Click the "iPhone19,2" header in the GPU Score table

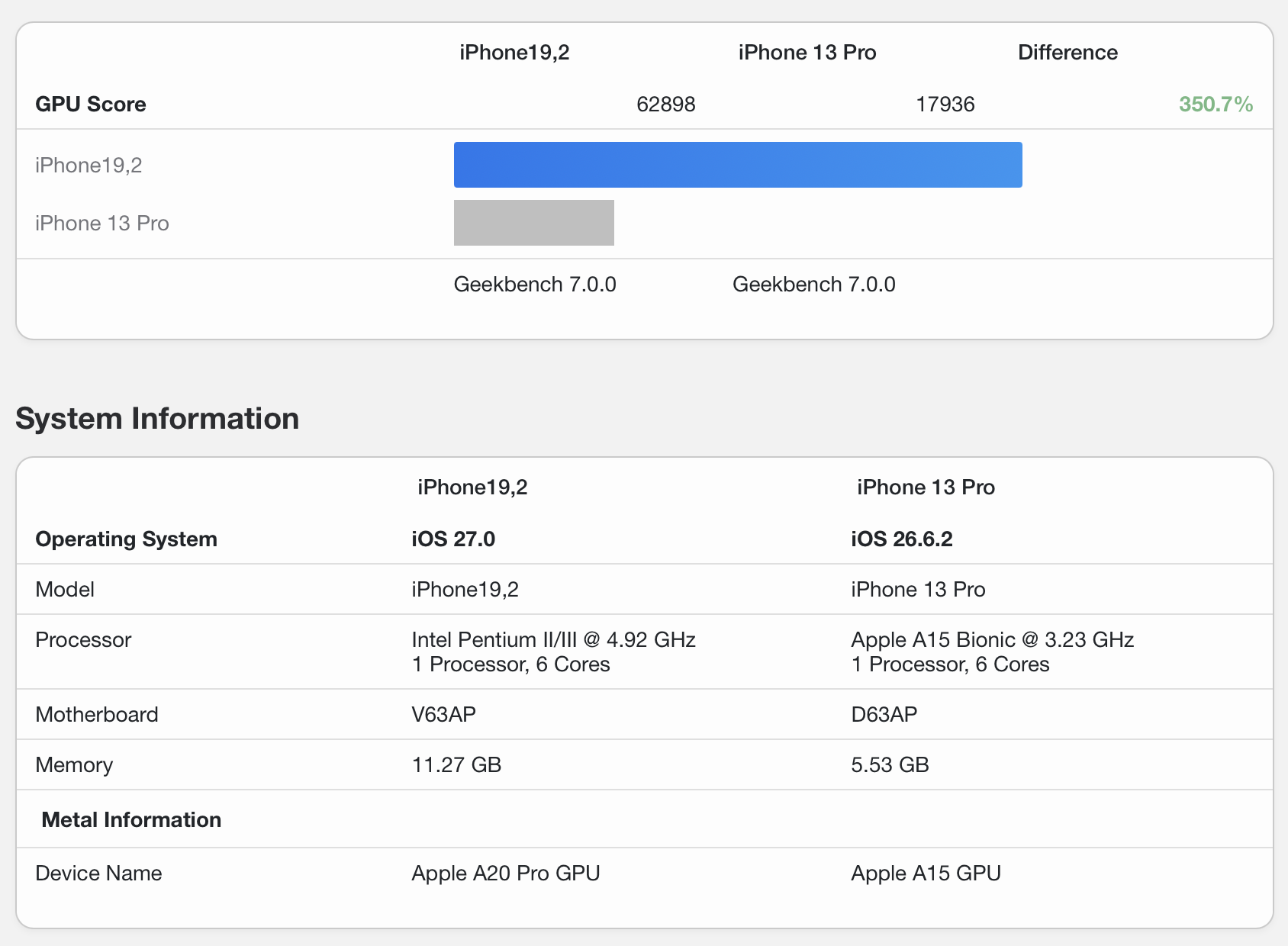pos(515,52)
